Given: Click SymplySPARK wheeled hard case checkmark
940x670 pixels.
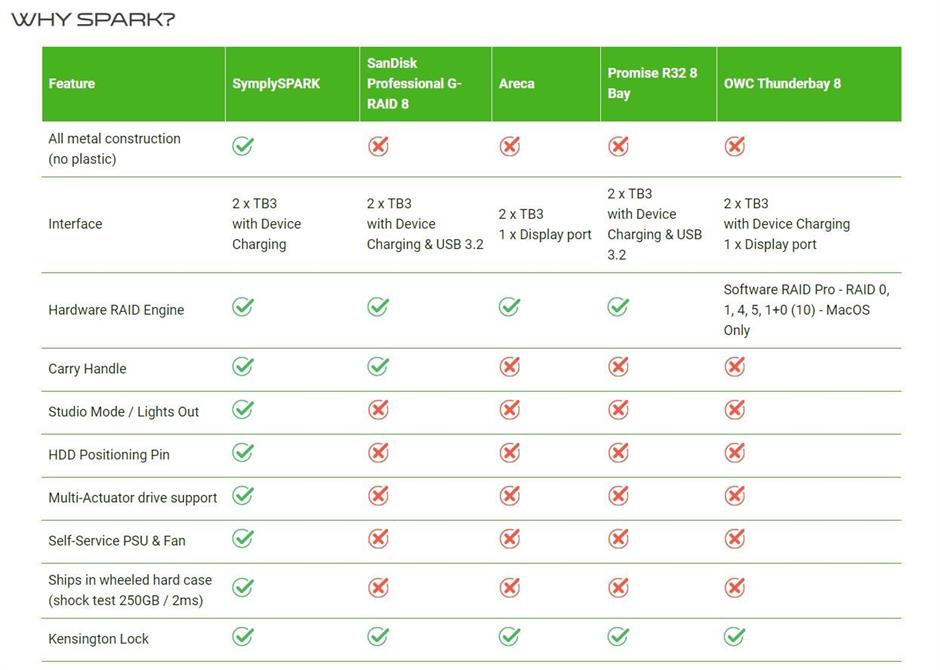Looking at the screenshot, I should (243, 587).
